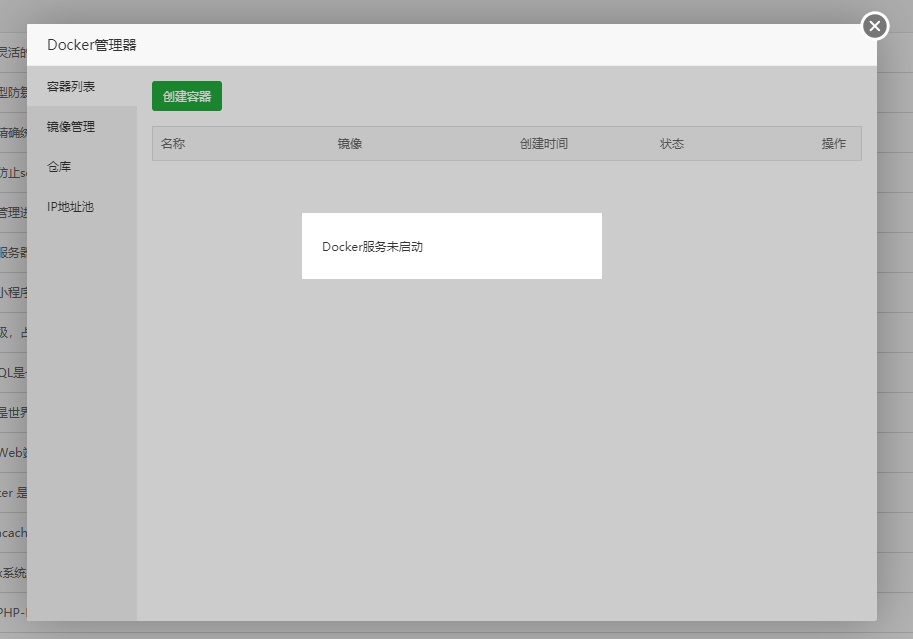Viewport: 913px width, 639px height.
Task: Open the 镜像管理 tab
Action: (x=71, y=127)
